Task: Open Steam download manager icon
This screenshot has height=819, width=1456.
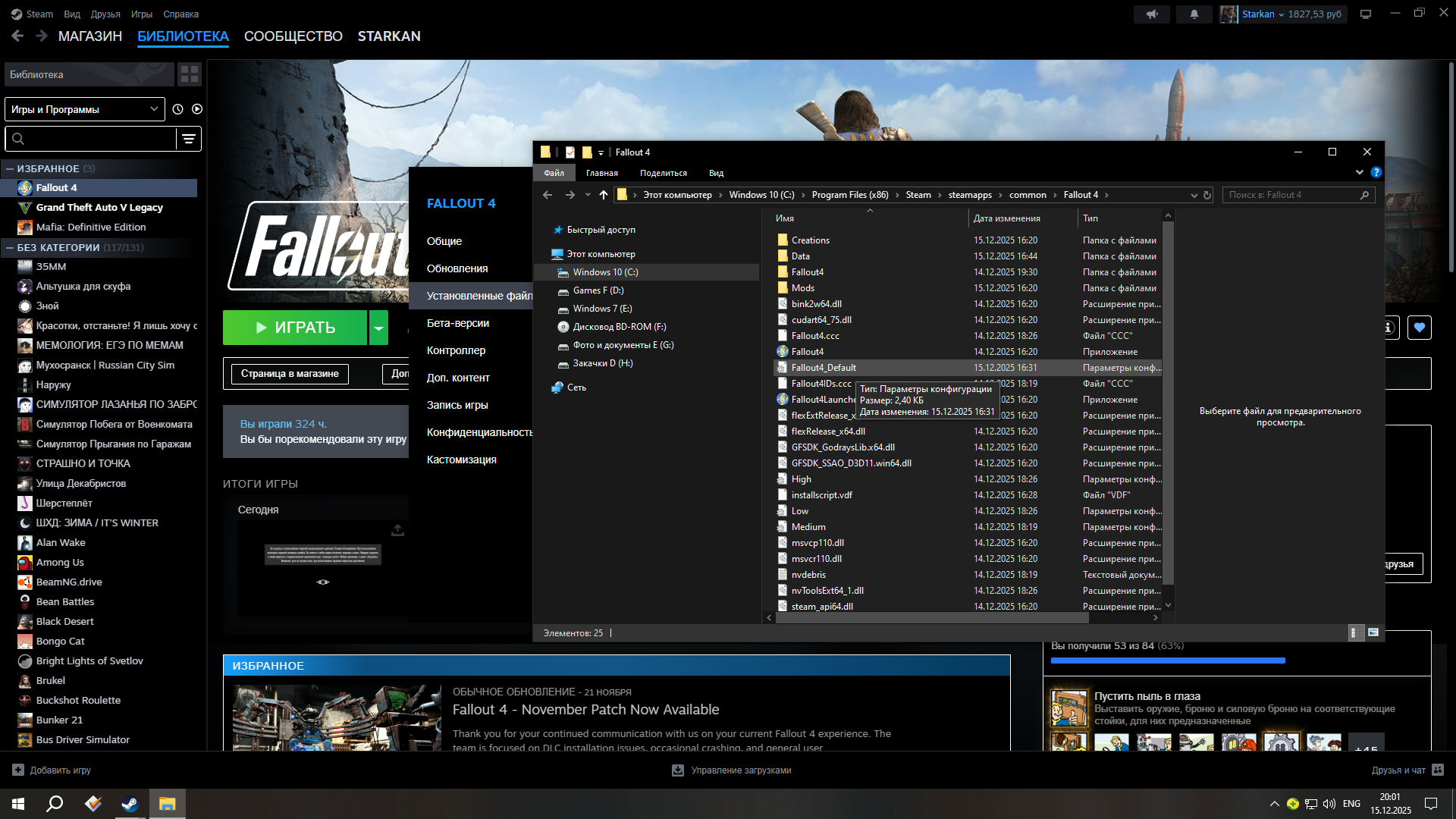Action: click(678, 770)
